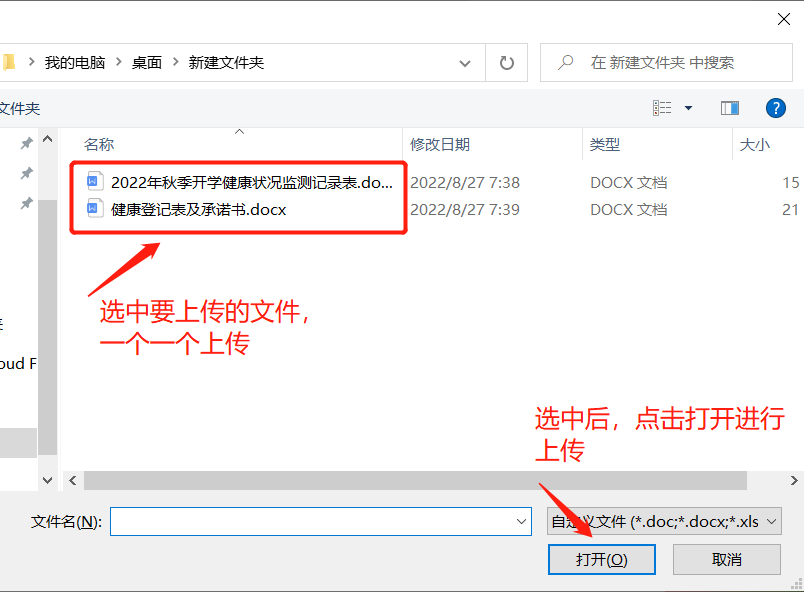Click horizontal scroll right arrow
The width and height of the screenshot is (804, 592).
(794, 481)
